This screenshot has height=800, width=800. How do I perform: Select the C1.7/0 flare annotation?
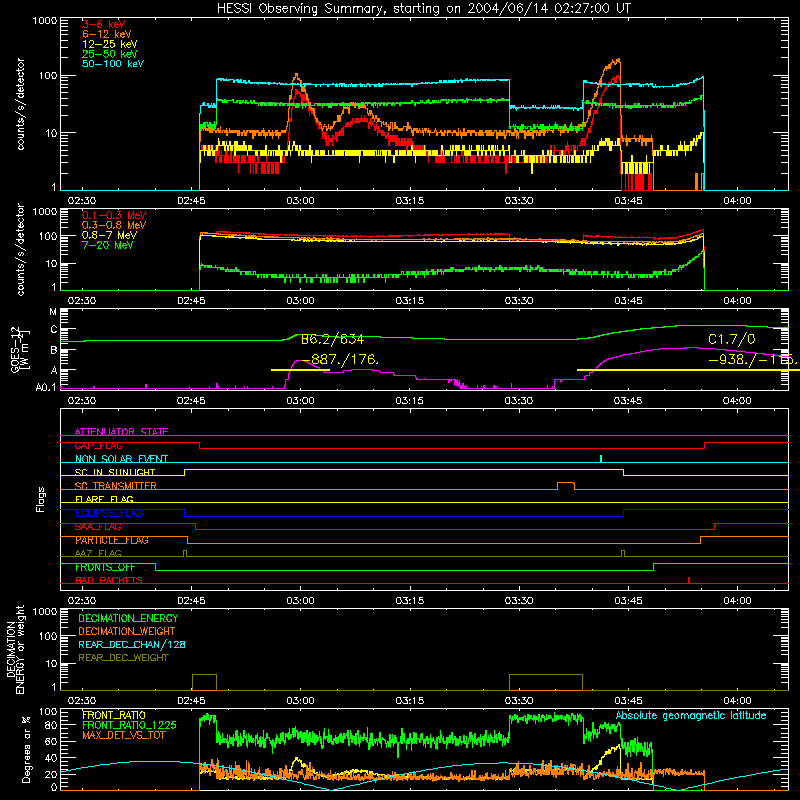click(732, 339)
